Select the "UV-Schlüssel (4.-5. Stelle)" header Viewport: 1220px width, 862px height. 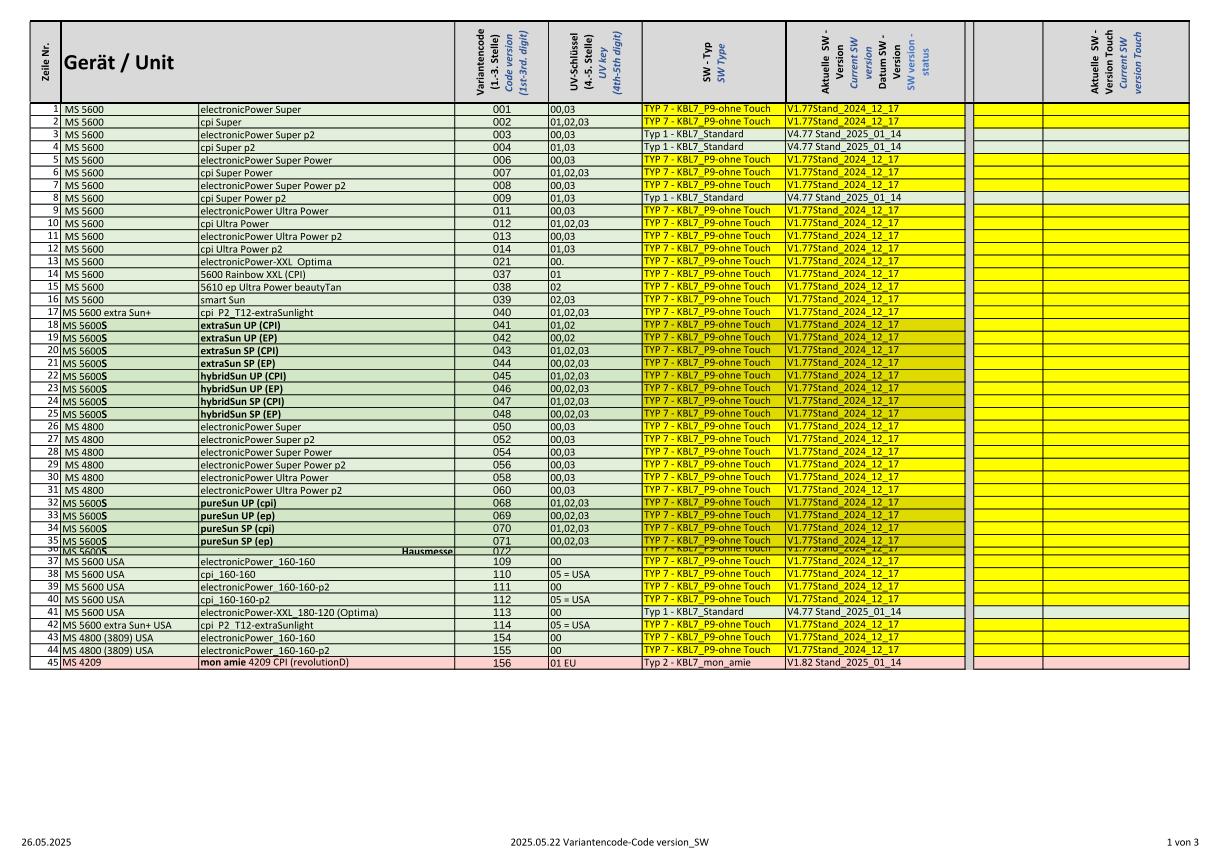tap(593, 62)
